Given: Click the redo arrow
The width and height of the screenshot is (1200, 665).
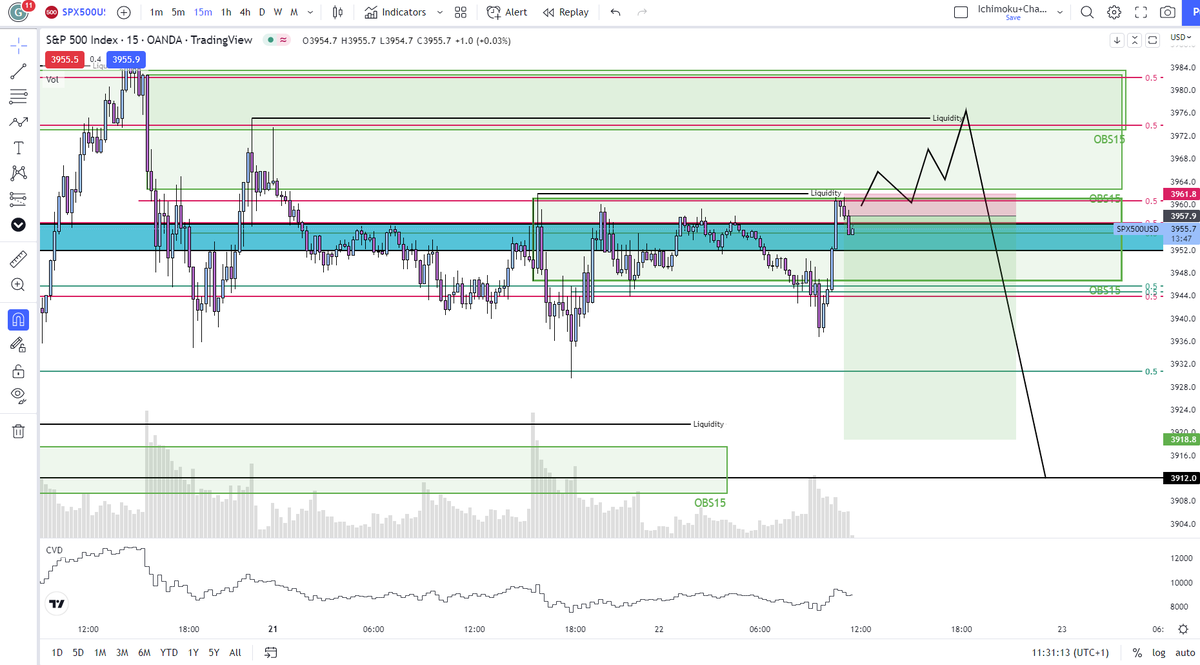Looking at the screenshot, I should coord(642,13).
